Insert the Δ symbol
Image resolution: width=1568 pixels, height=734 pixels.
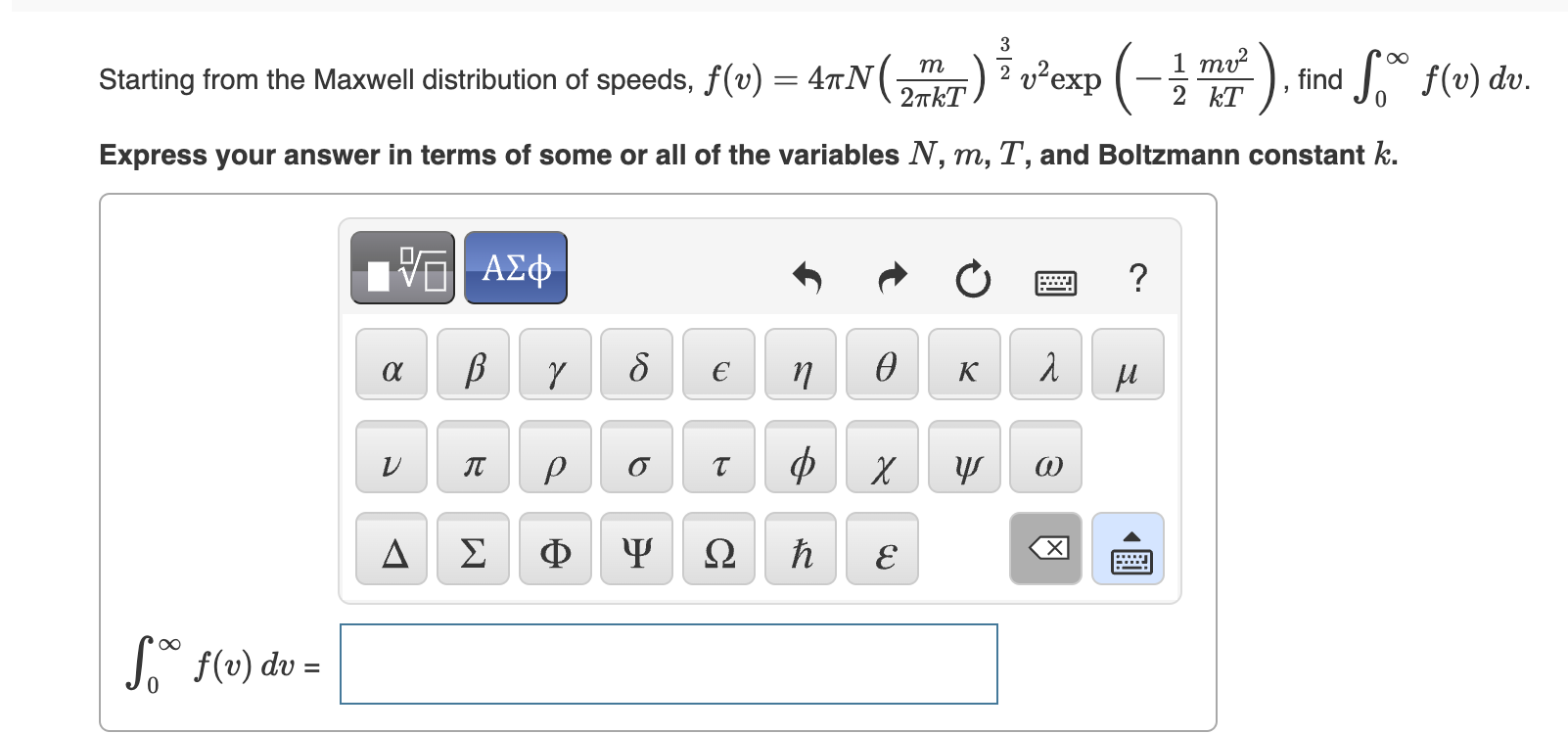point(391,550)
